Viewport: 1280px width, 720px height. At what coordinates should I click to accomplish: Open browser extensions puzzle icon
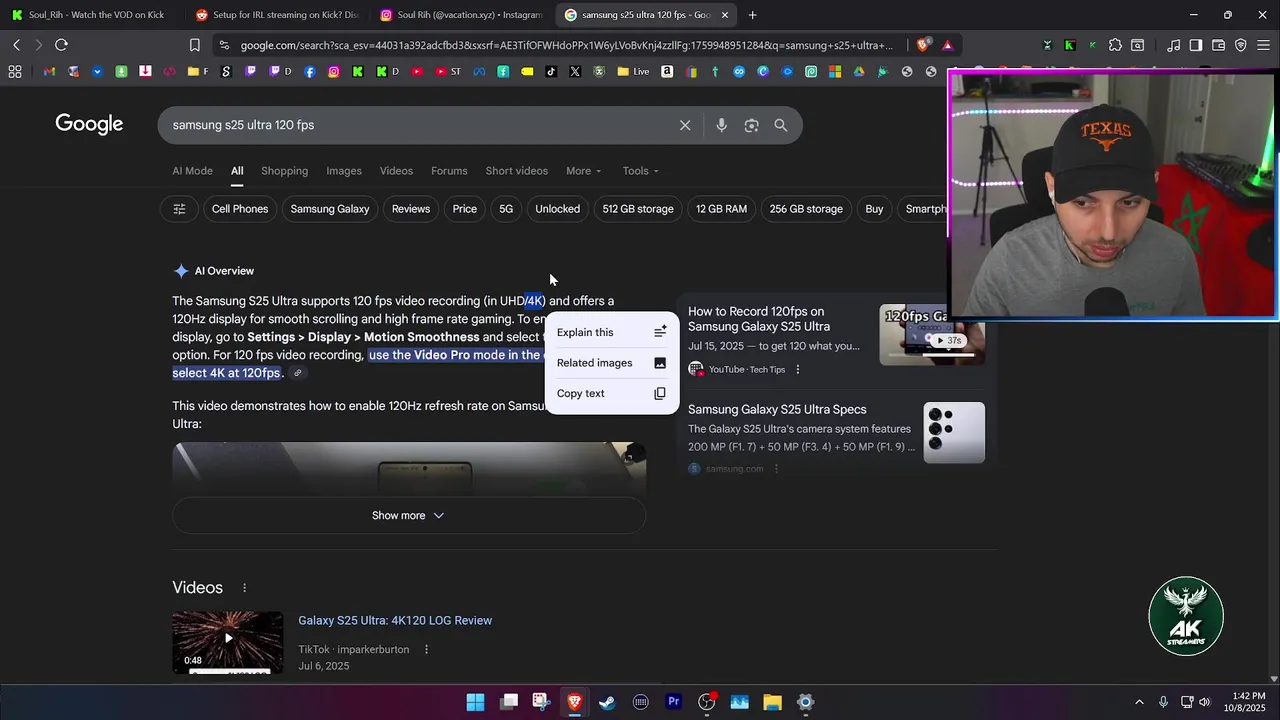pyautogui.click(x=1115, y=45)
